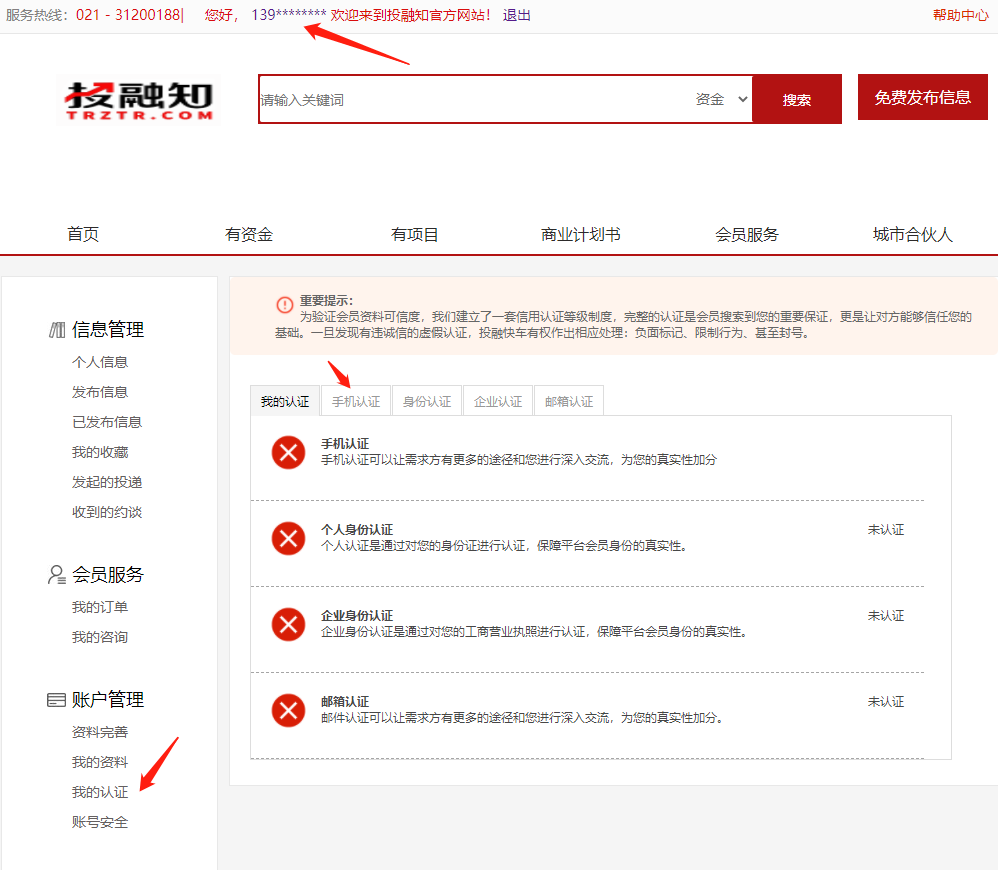Click the keyword search input field
The image size is (998, 870).
470,99
